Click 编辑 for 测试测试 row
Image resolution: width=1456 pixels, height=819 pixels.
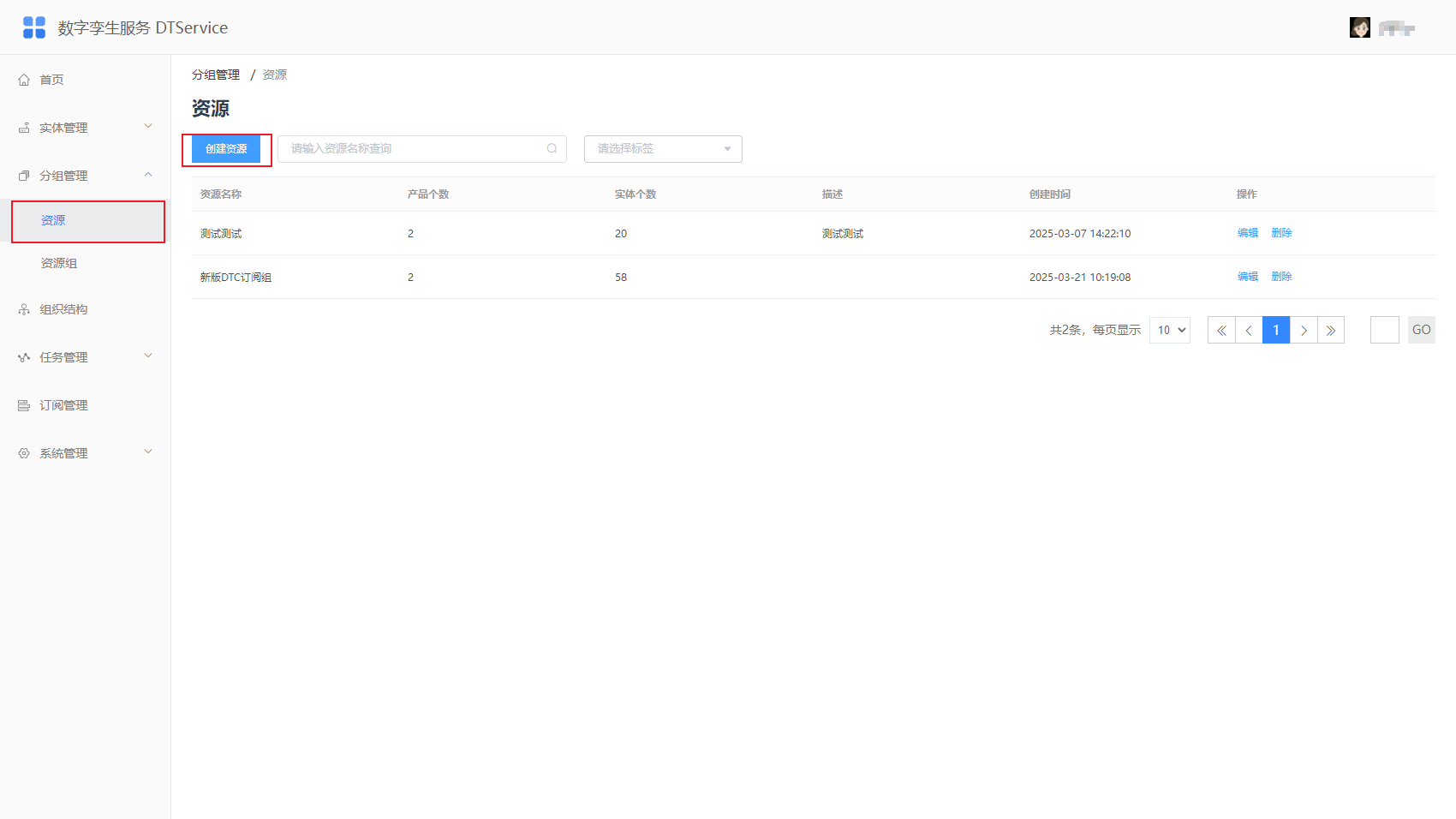click(1248, 233)
